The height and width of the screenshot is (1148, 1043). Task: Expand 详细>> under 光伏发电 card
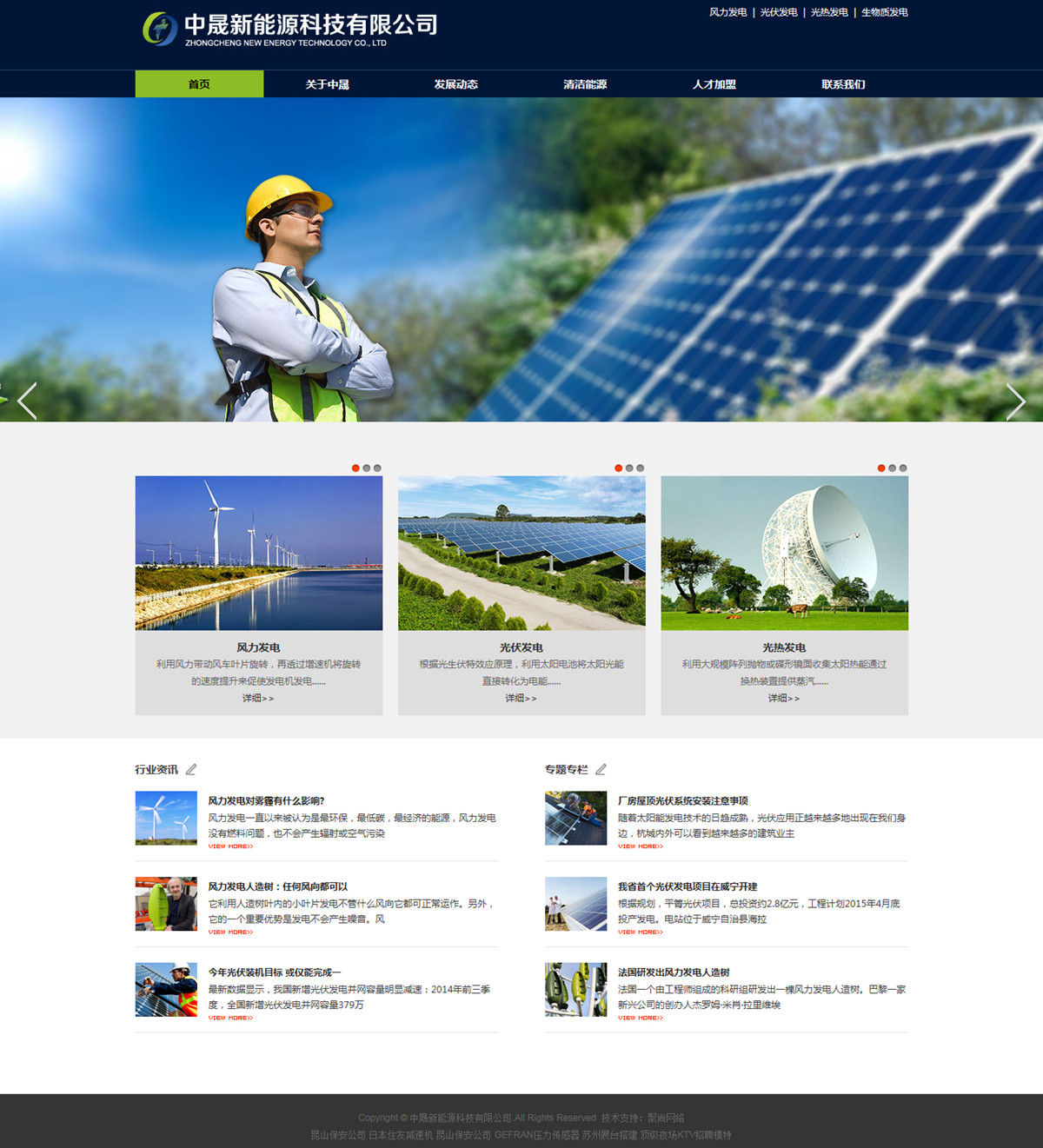coord(521,698)
